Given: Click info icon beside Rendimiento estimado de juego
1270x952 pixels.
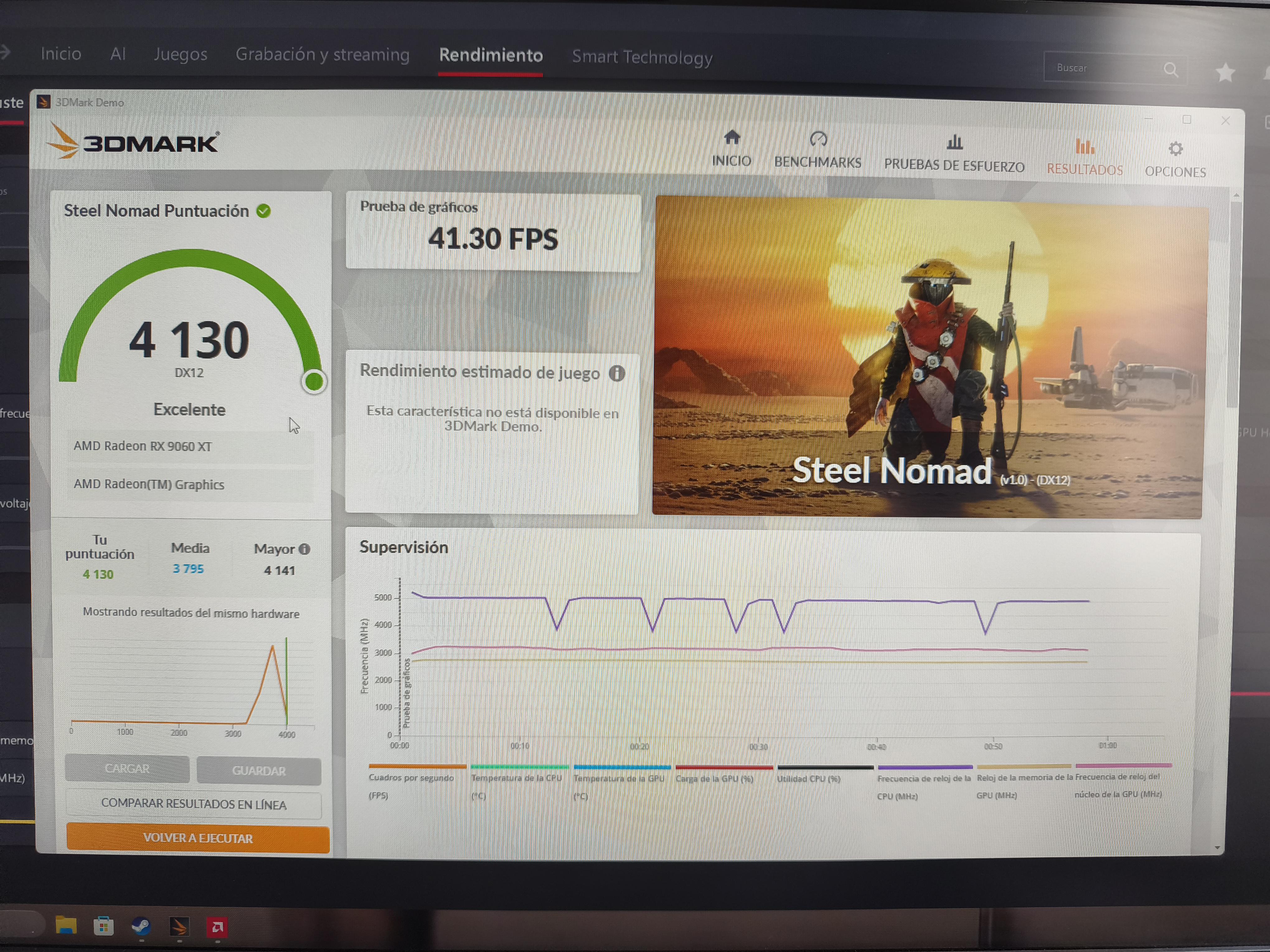Looking at the screenshot, I should point(617,374).
